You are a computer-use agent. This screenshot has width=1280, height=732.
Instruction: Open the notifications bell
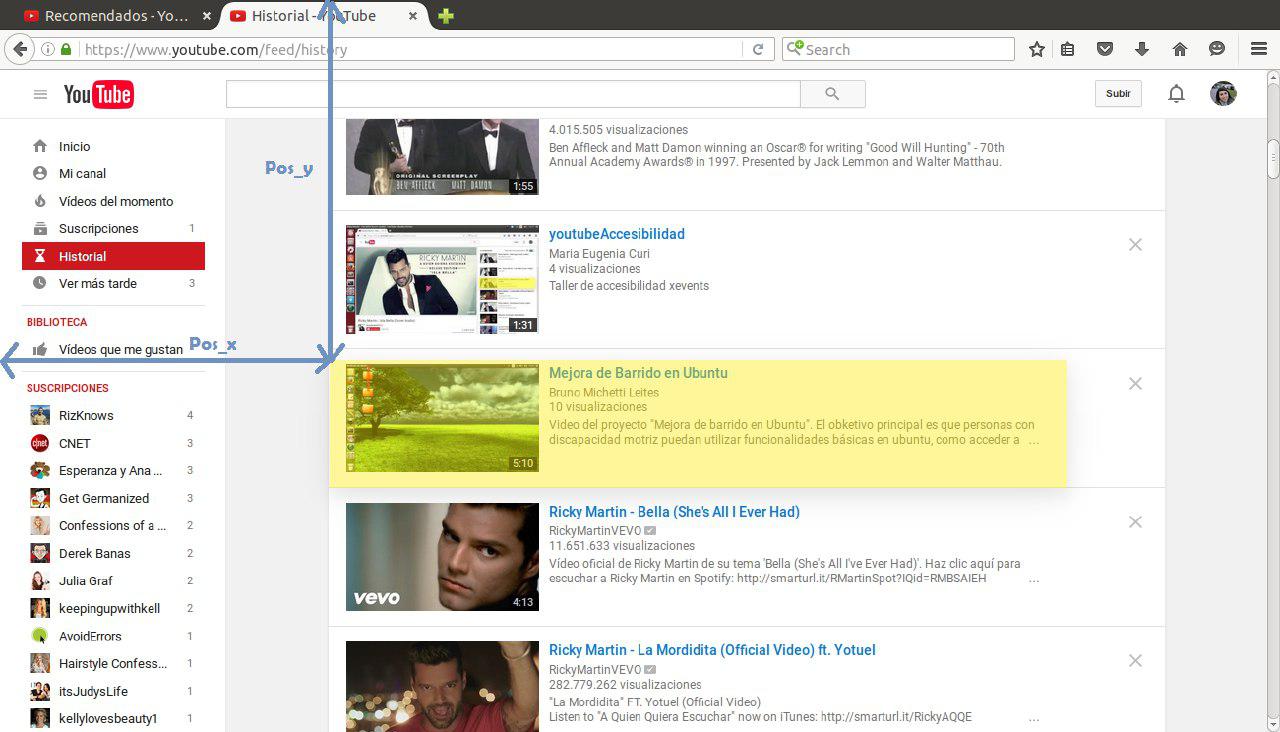click(1177, 94)
